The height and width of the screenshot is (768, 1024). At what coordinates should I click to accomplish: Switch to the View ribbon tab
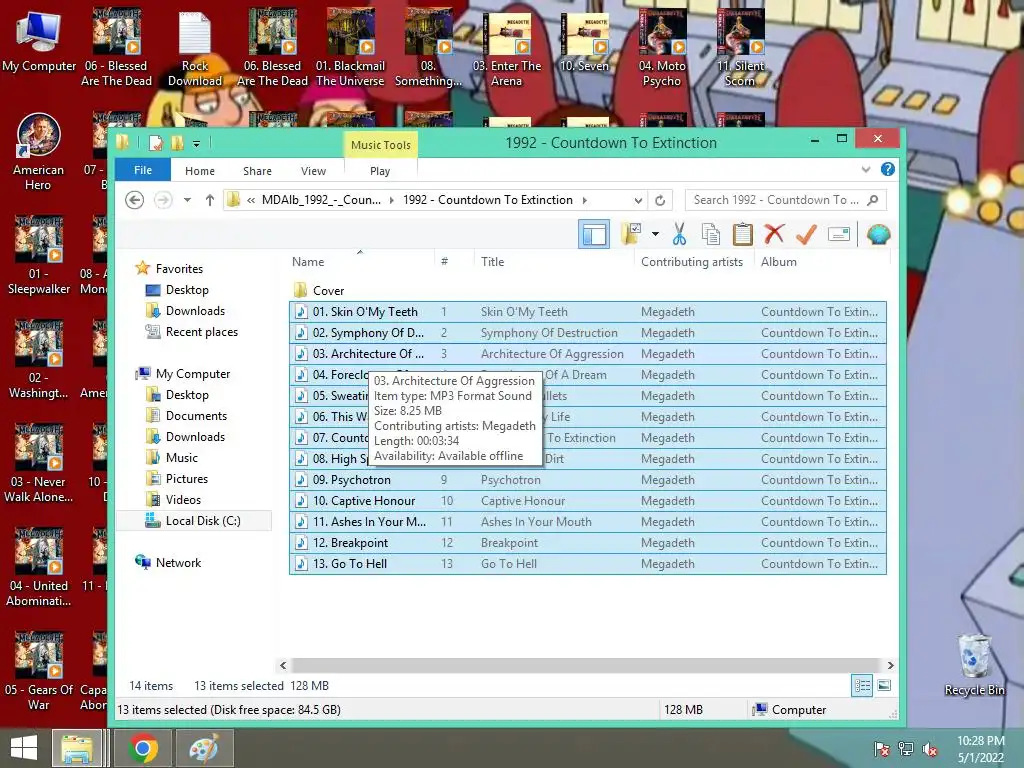point(313,170)
